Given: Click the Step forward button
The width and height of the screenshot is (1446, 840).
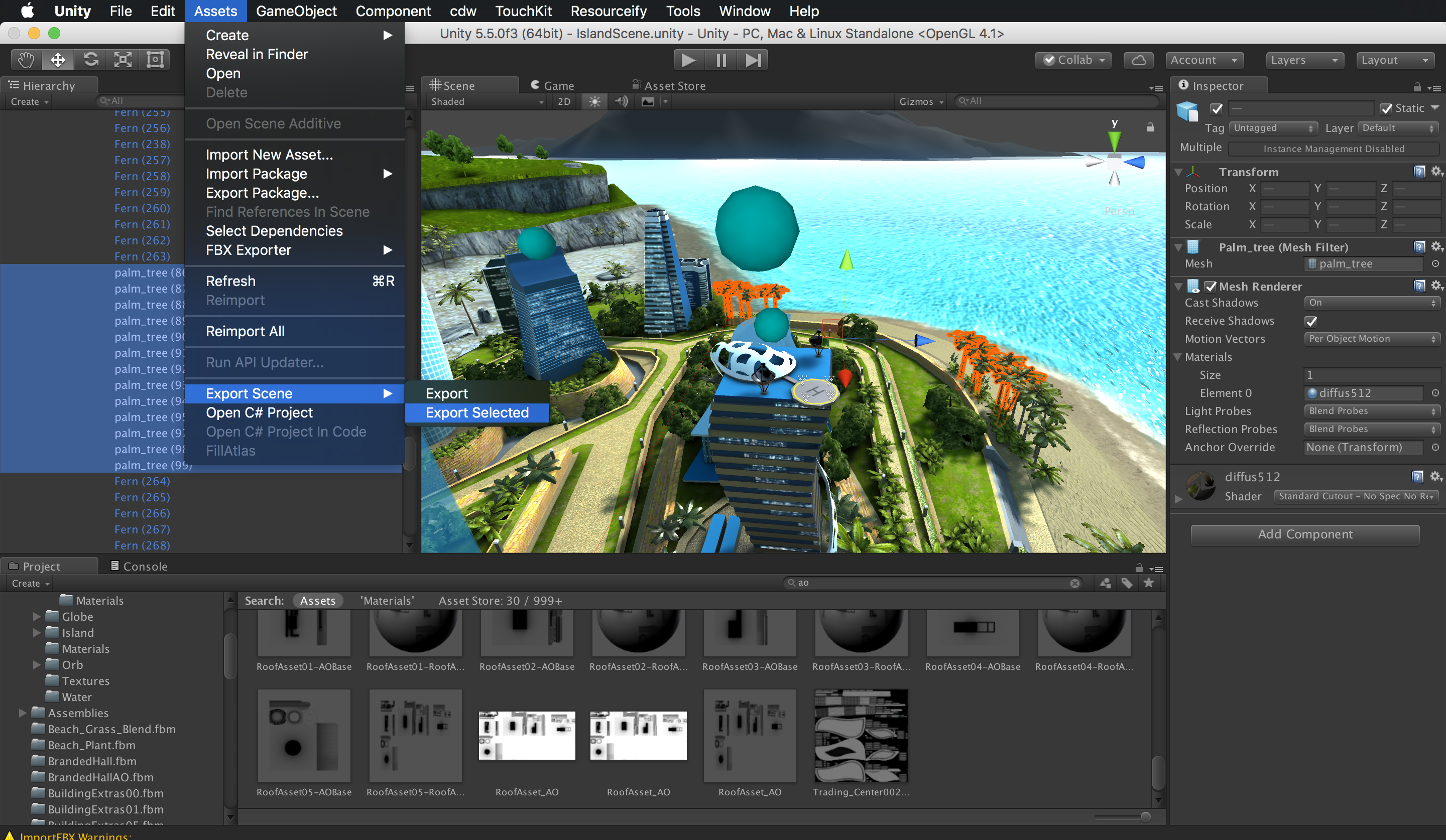Looking at the screenshot, I should 753,60.
